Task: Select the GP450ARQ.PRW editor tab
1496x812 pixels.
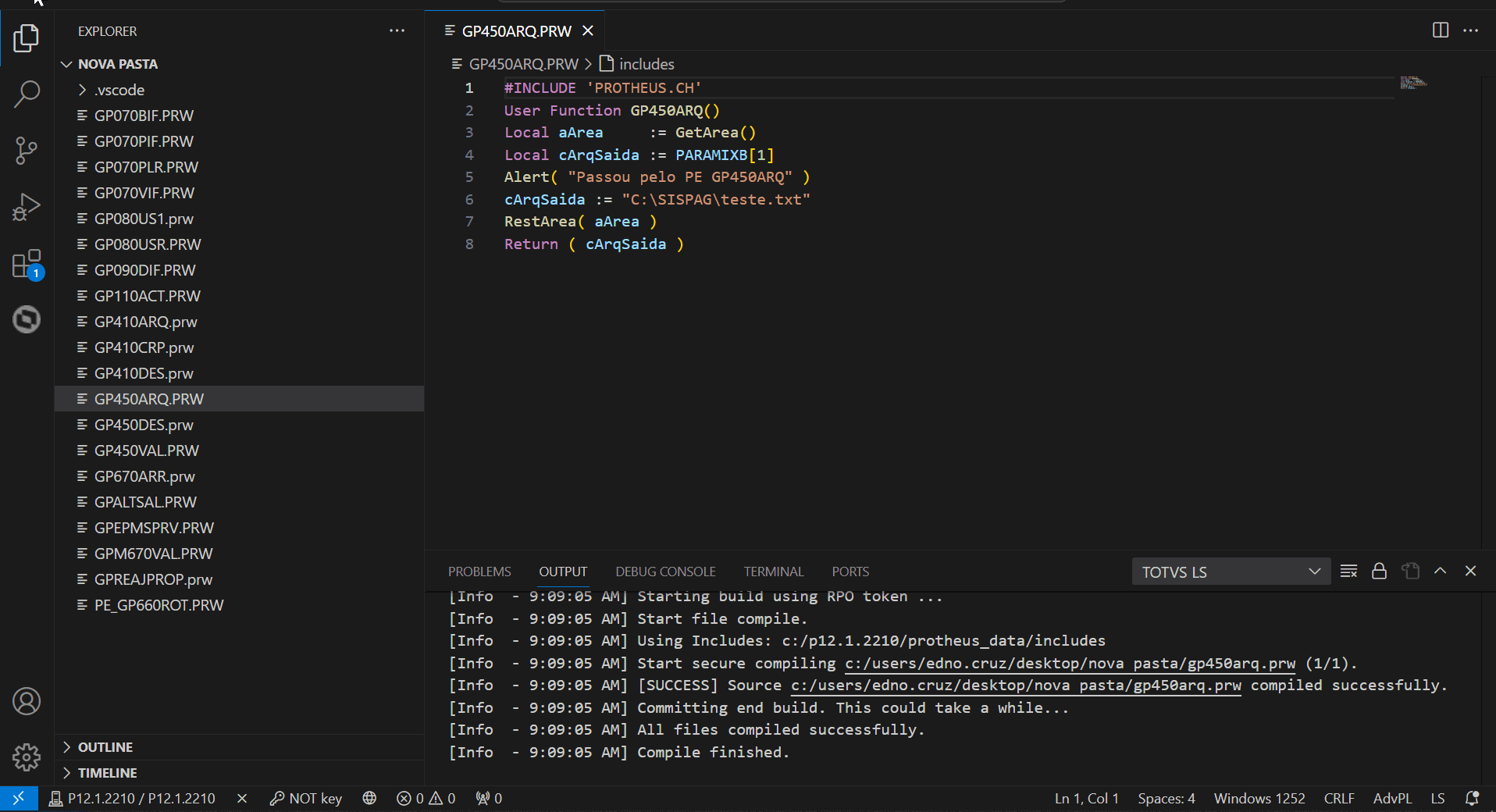Action: tap(515, 31)
